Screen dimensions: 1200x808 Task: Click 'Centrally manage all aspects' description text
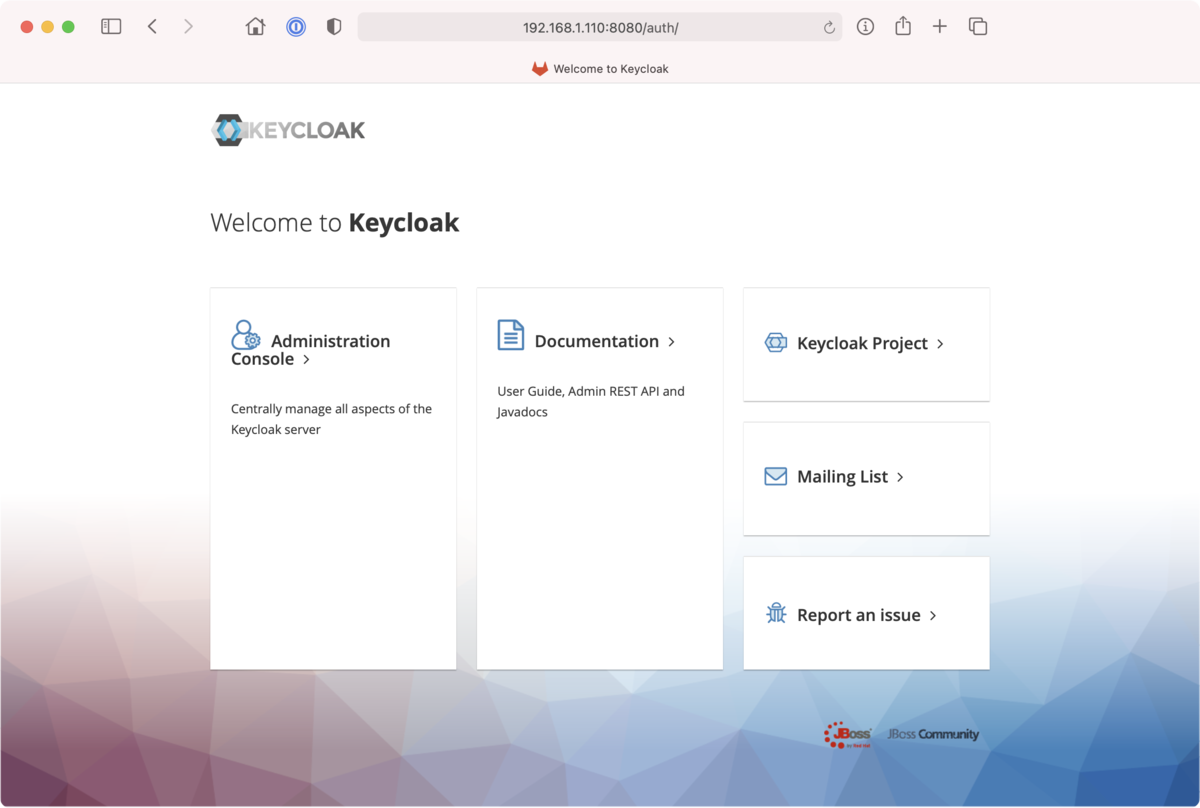coord(332,419)
